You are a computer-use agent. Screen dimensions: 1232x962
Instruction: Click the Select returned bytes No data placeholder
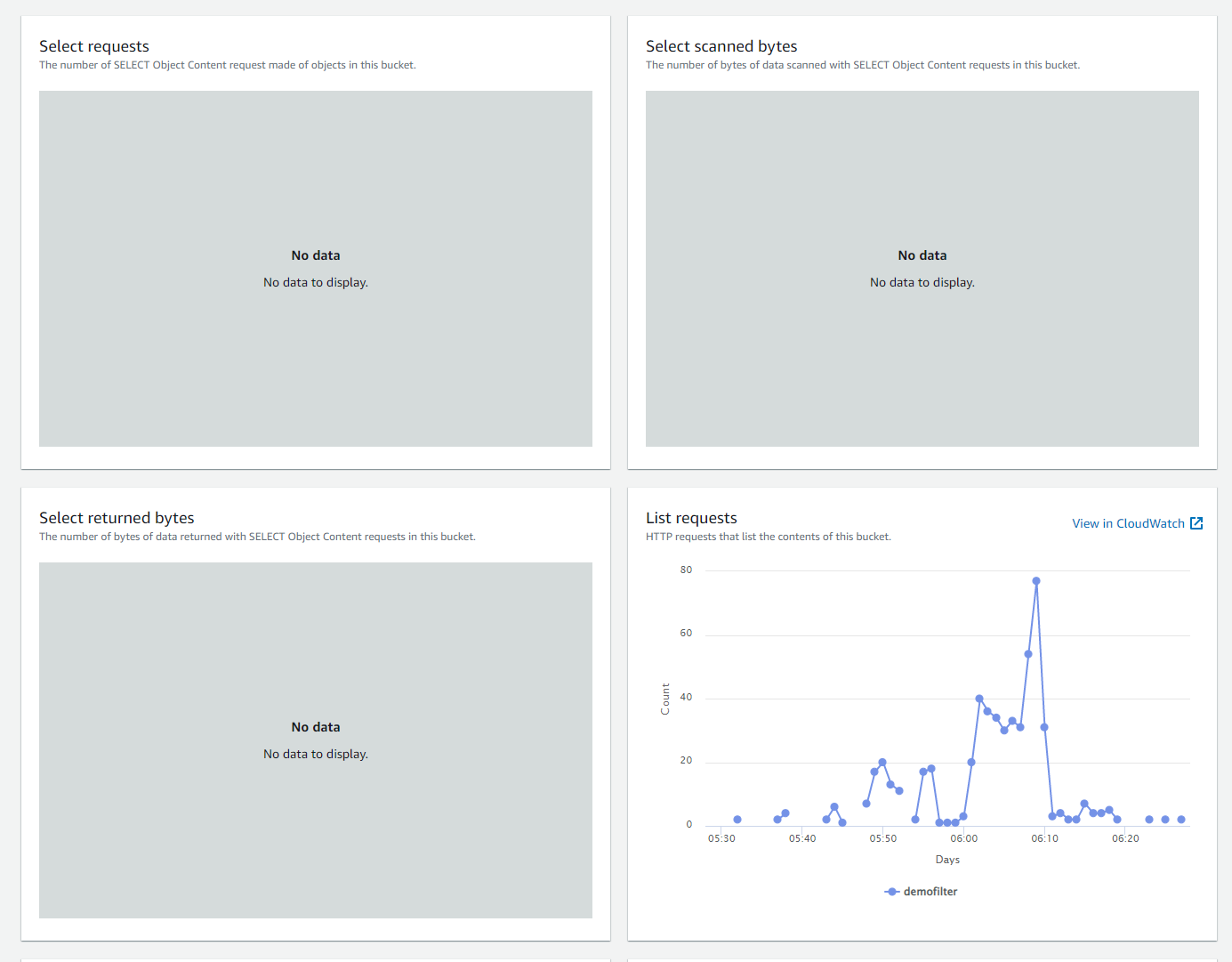[x=316, y=740]
